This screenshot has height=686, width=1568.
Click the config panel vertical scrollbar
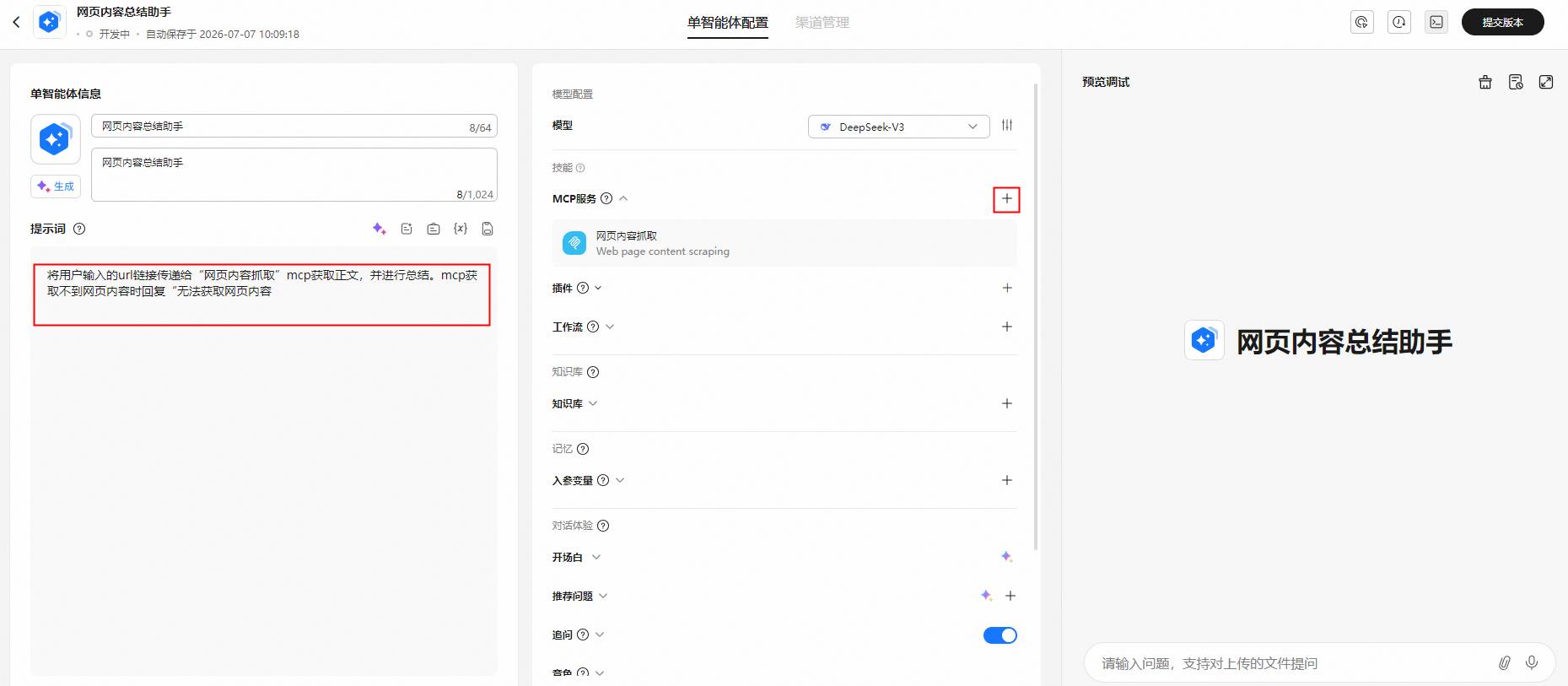1036,316
